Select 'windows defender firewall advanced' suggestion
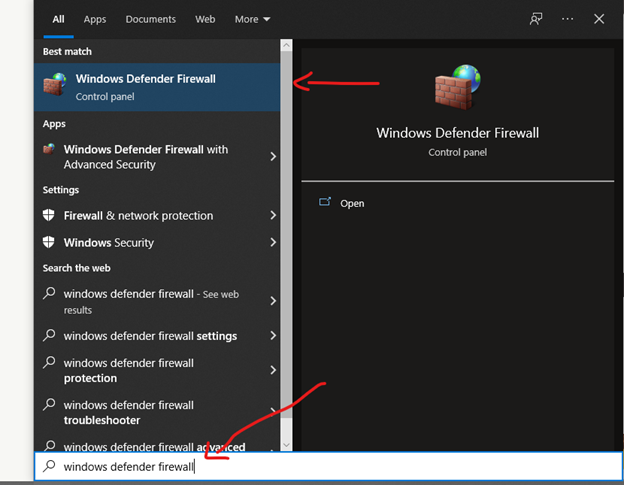Screen dimensions: 624x485 (x=157, y=445)
